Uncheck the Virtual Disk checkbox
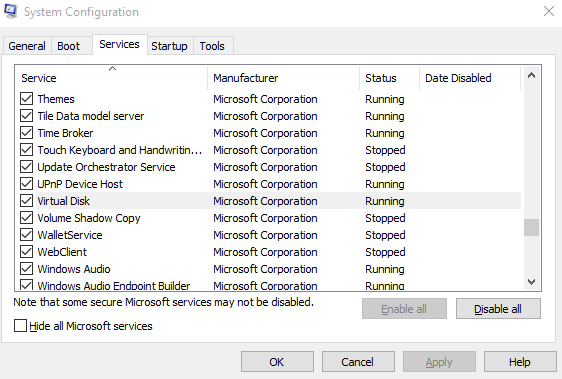562x379 pixels. (27, 201)
